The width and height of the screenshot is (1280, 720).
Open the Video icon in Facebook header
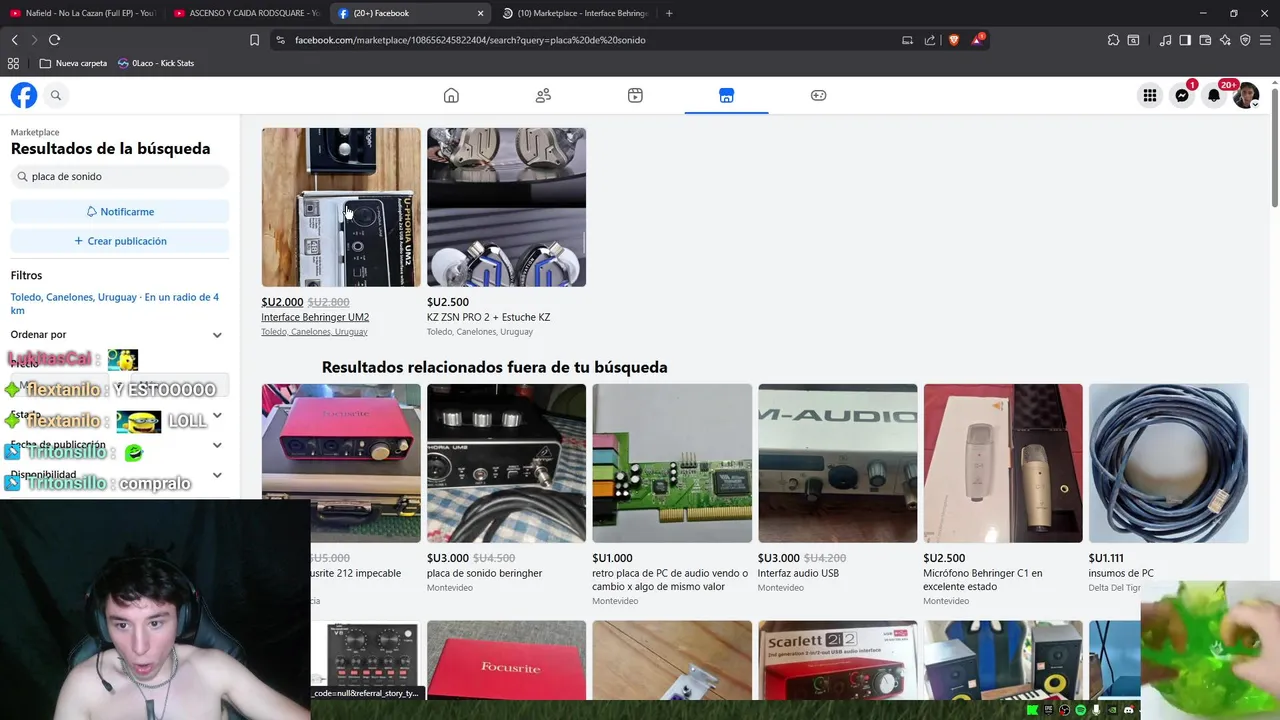tap(635, 95)
